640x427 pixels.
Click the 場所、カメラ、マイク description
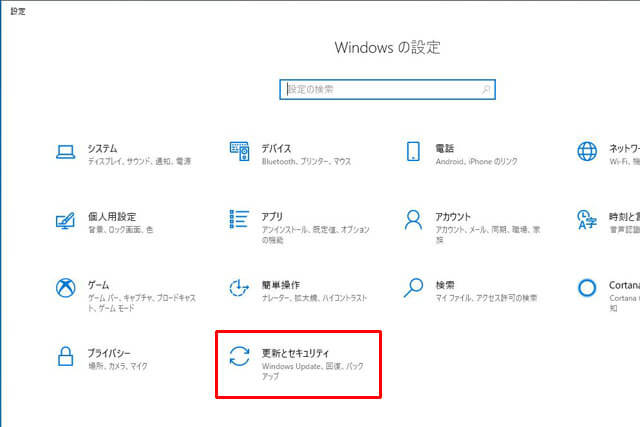pos(118,366)
